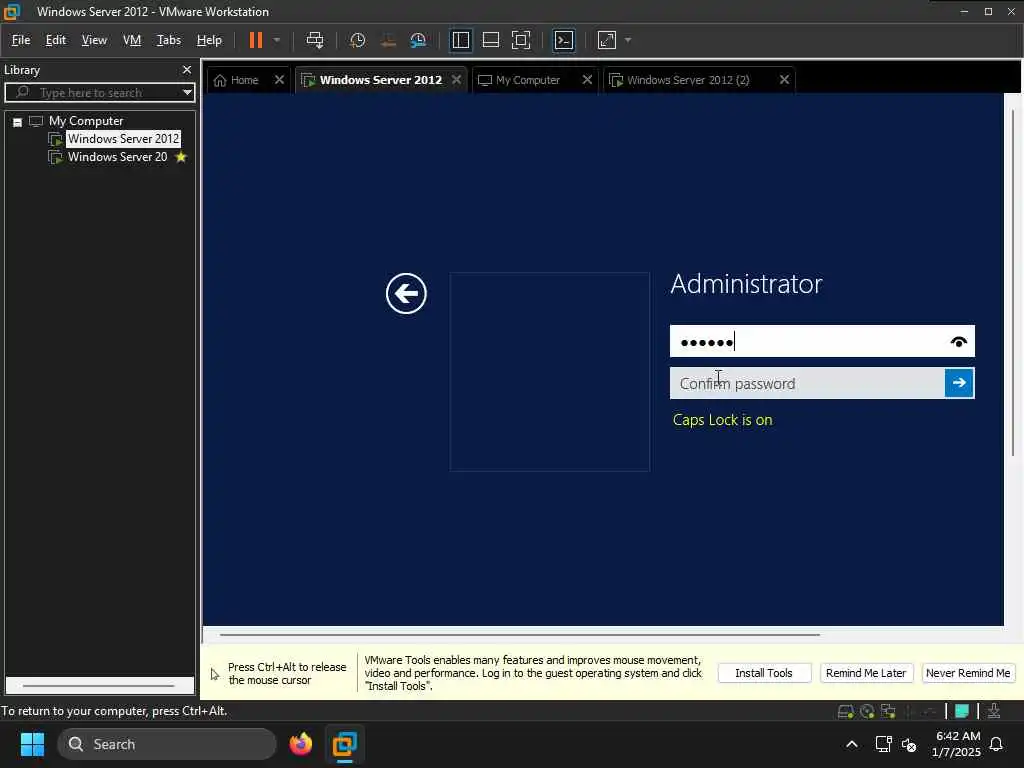Click the back arrow on login screen
Screen dimensions: 1024x768
(x=406, y=293)
